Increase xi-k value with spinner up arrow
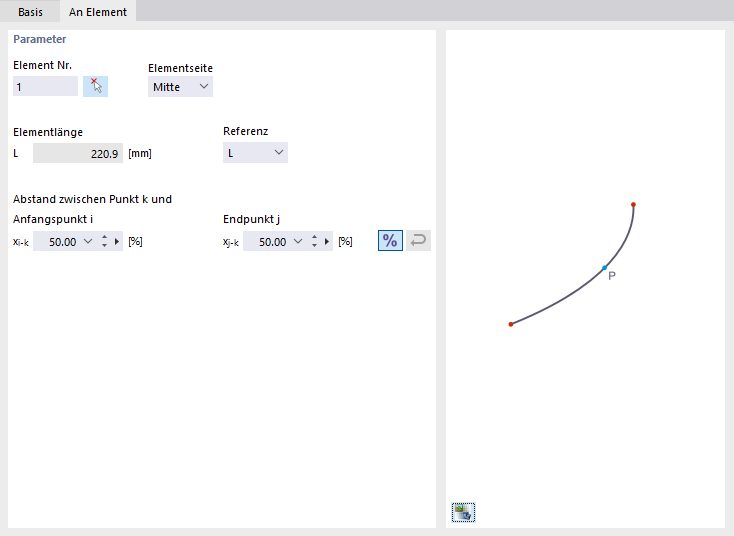734x536 pixels. point(104,238)
